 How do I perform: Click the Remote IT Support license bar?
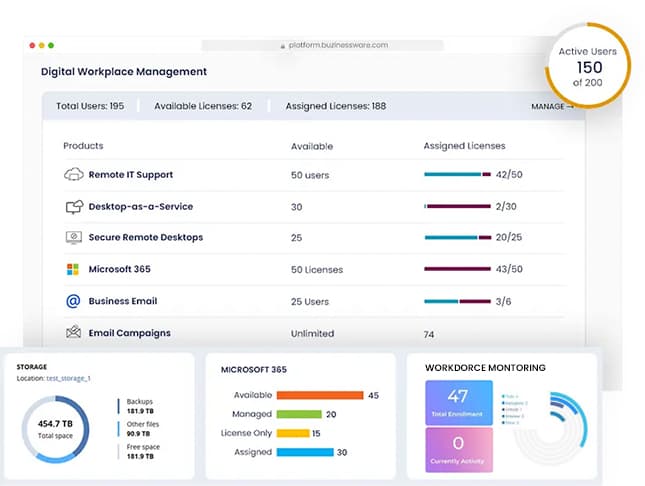point(457,175)
